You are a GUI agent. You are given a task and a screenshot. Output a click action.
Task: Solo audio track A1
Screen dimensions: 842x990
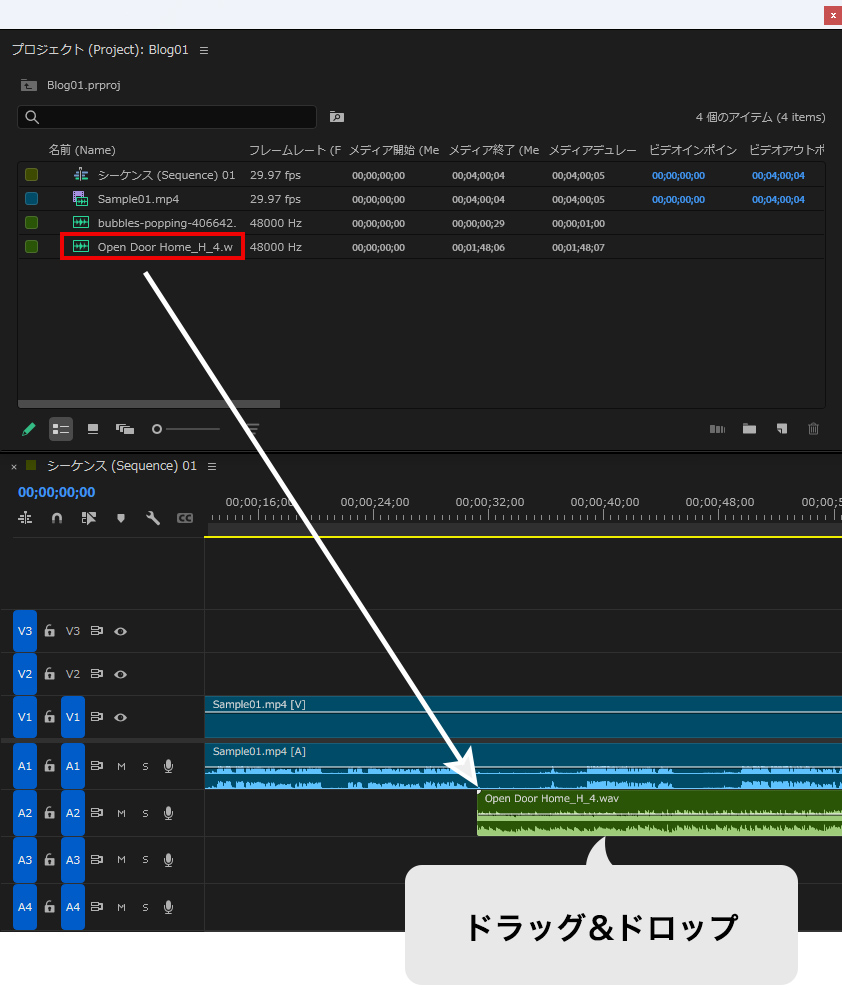tap(145, 766)
